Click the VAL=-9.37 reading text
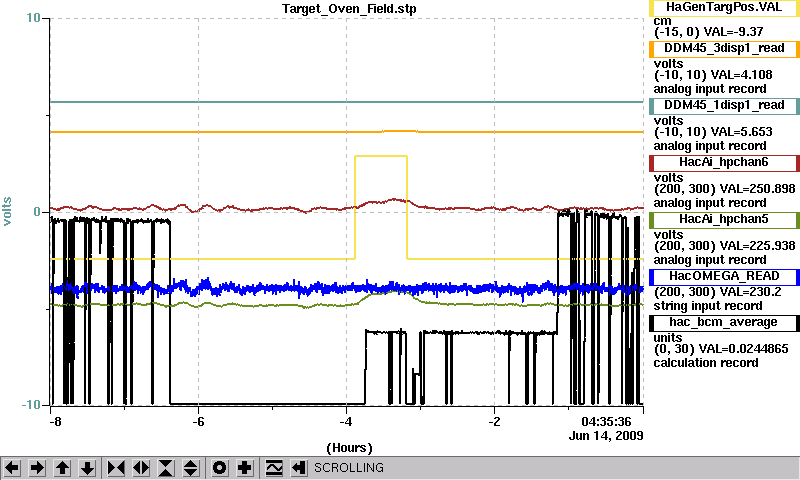 pos(733,32)
